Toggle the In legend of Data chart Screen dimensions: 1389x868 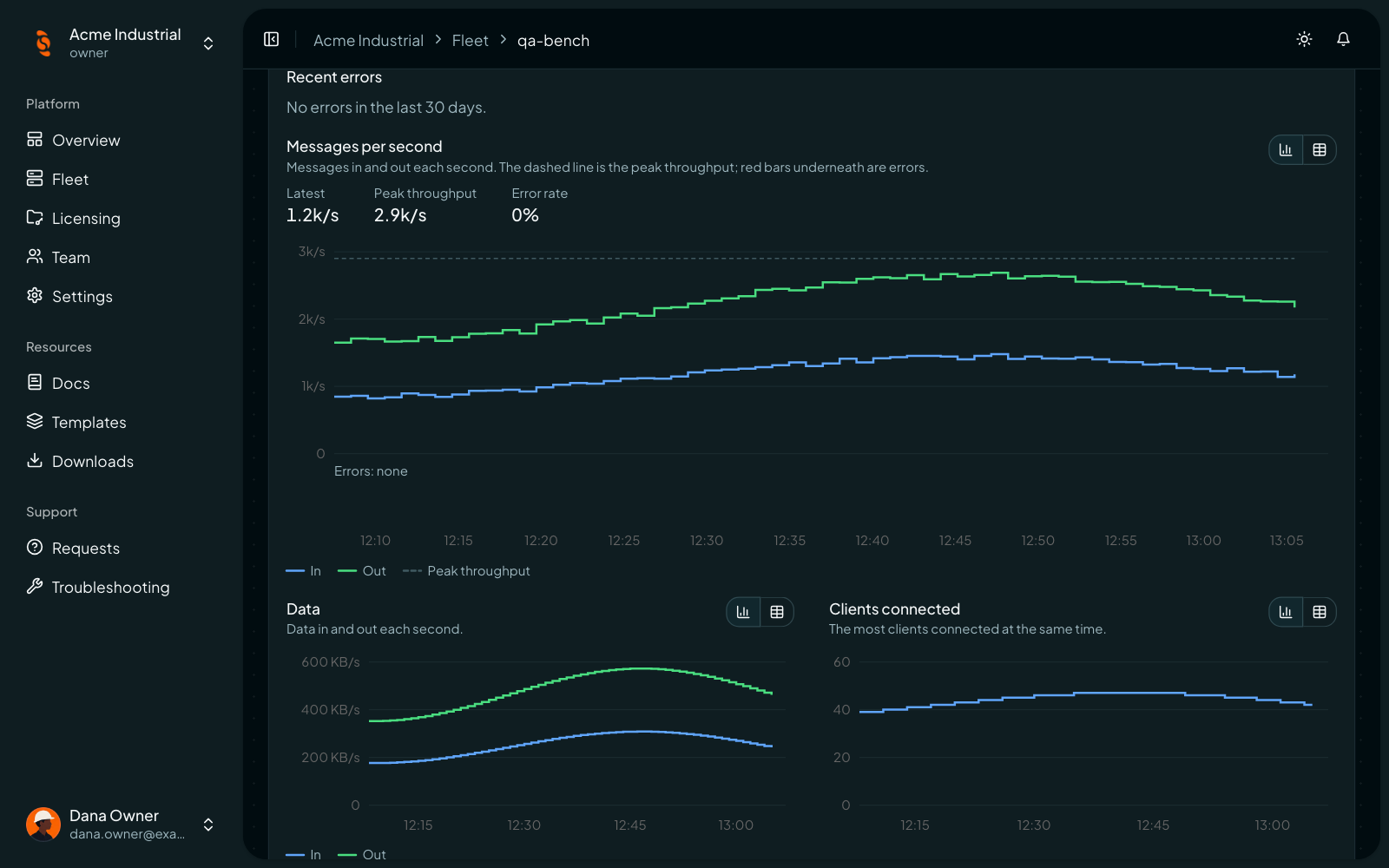coord(304,855)
